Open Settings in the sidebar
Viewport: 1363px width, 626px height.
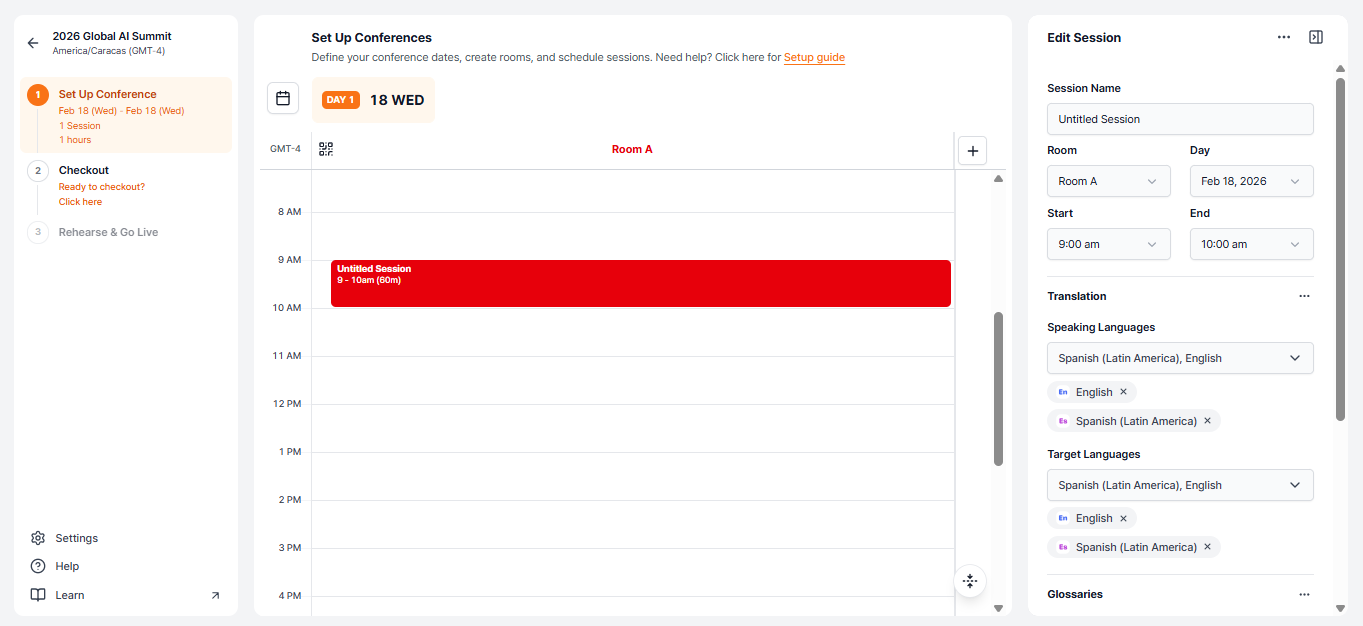(x=76, y=538)
